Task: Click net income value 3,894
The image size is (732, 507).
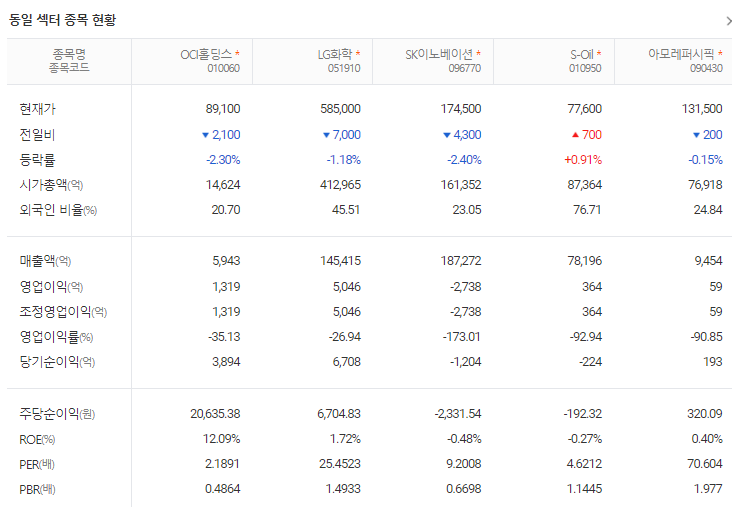Action: (x=226, y=362)
